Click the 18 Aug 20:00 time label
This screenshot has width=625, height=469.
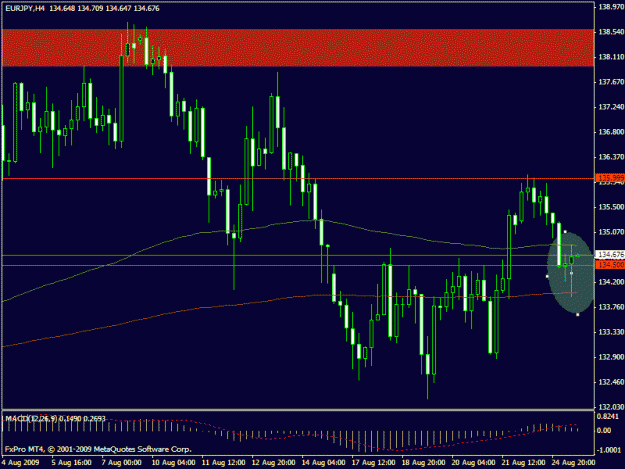click(423, 462)
